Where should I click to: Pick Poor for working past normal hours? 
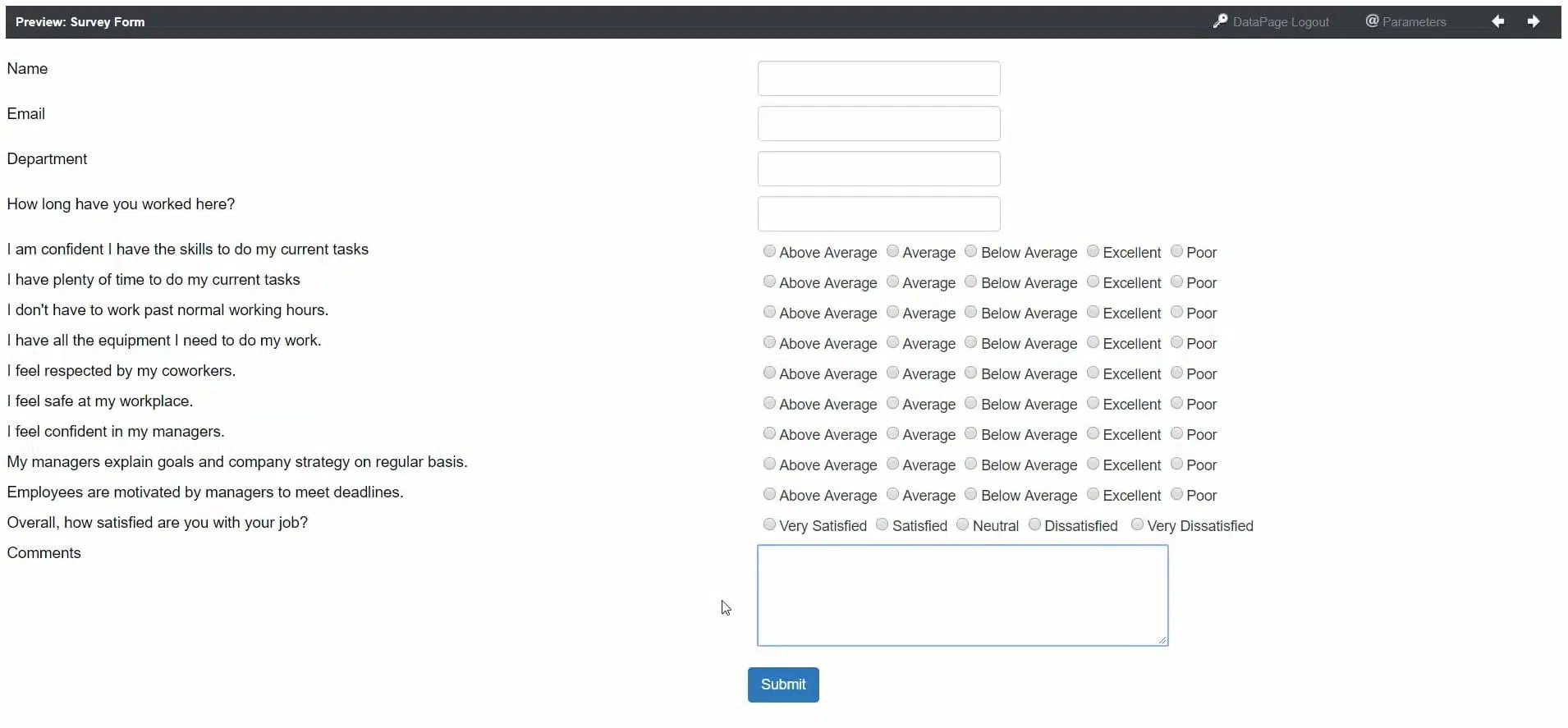click(x=1176, y=312)
